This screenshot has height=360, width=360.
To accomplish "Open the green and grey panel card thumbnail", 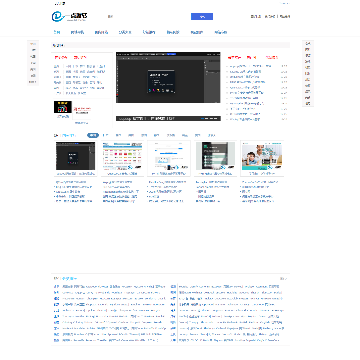I will [x=215, y=156].
